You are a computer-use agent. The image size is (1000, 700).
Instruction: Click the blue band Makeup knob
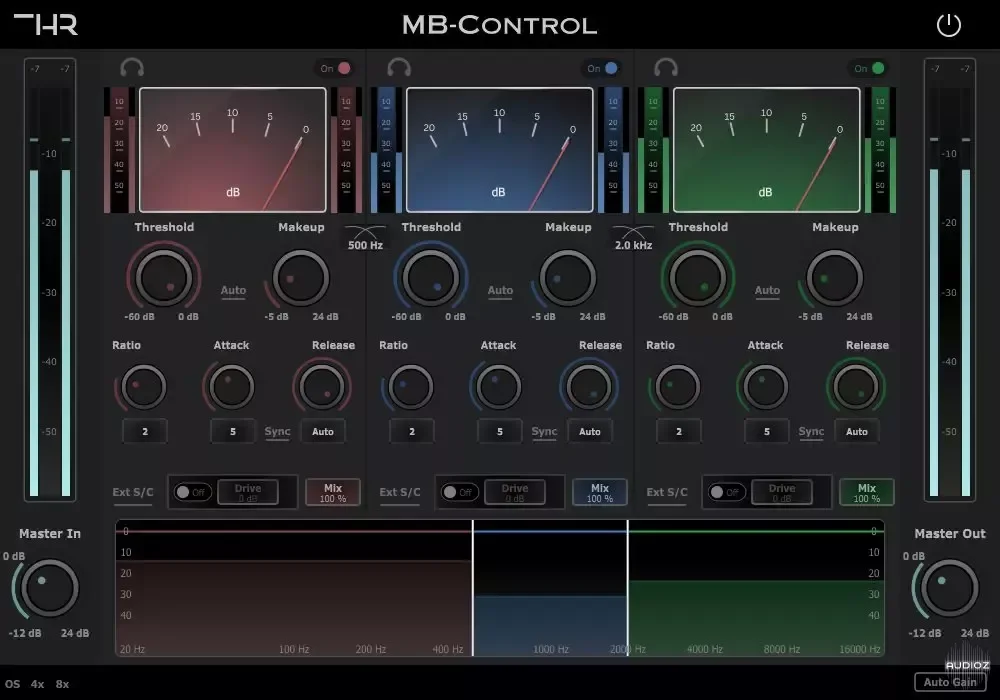pos(568,278)
